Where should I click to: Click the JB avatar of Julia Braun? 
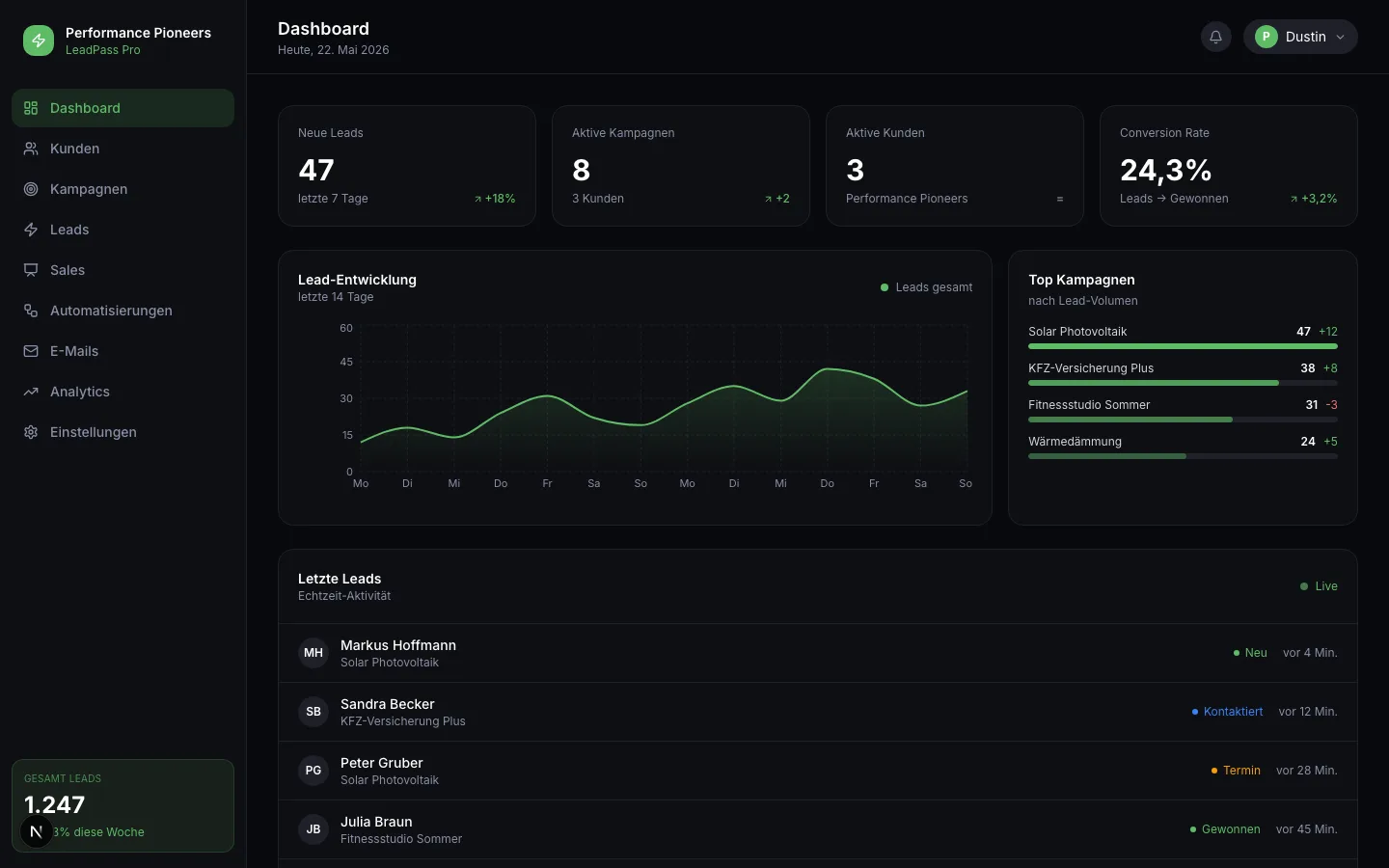tap(313, 829)
